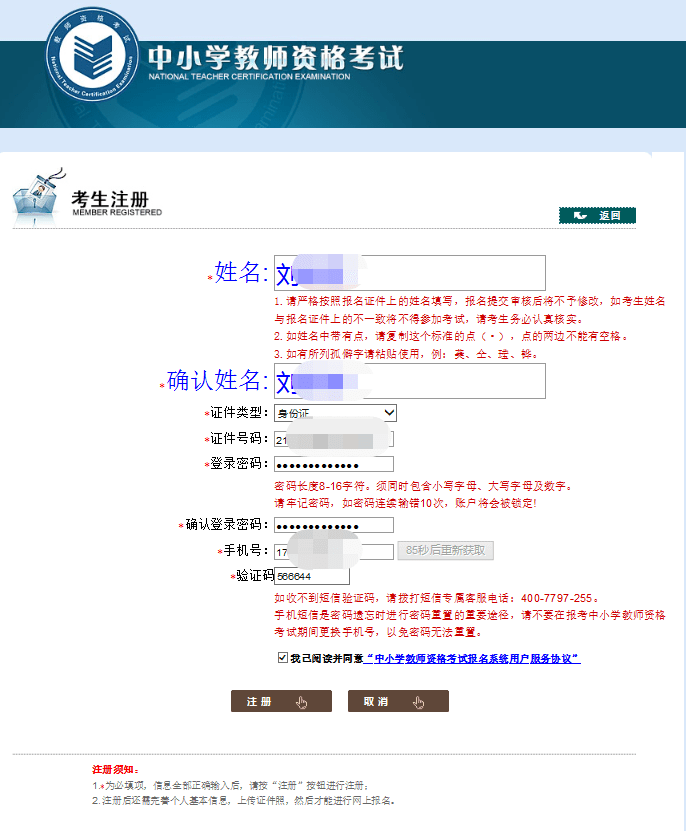This screenshot has width=686, height=831.
Task: Click the 如姓名中带有点 name hint line
Action: click(452, 337)
